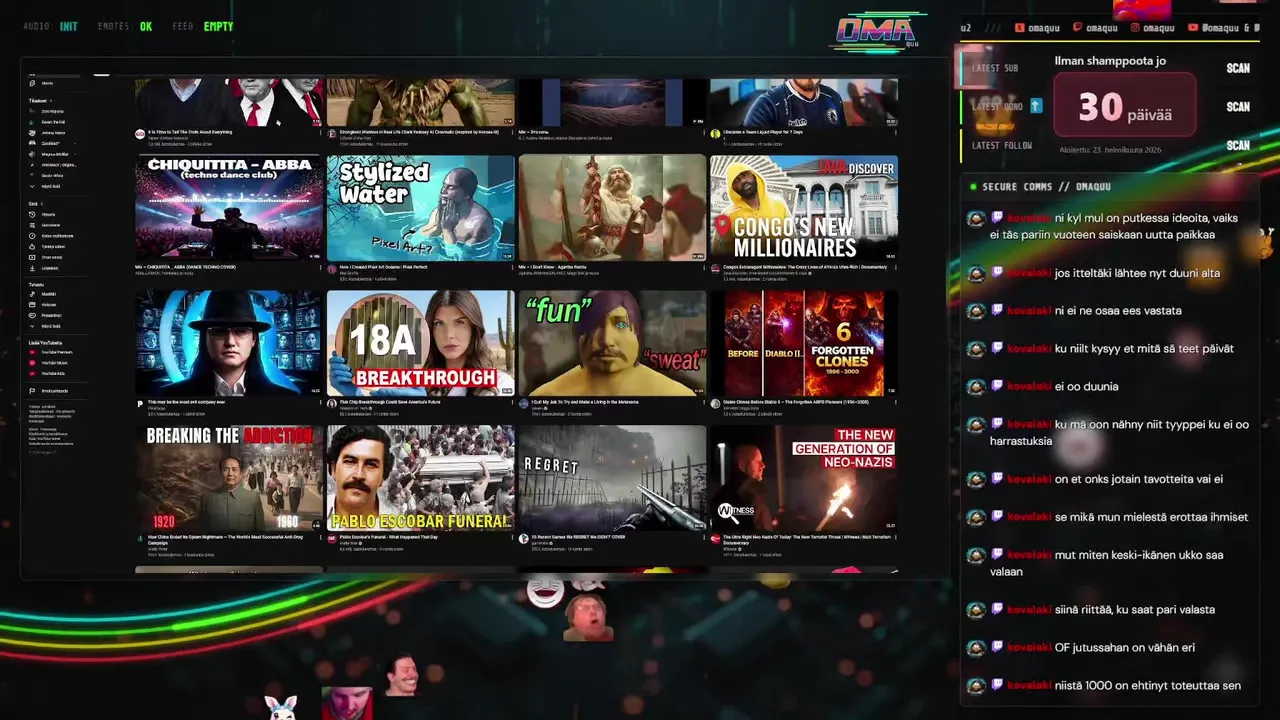Viewport: 1280px width, 720px height.
Task: Open video title 'It Is Time to Tell The Truth'
Action: (x=190, y=132)
